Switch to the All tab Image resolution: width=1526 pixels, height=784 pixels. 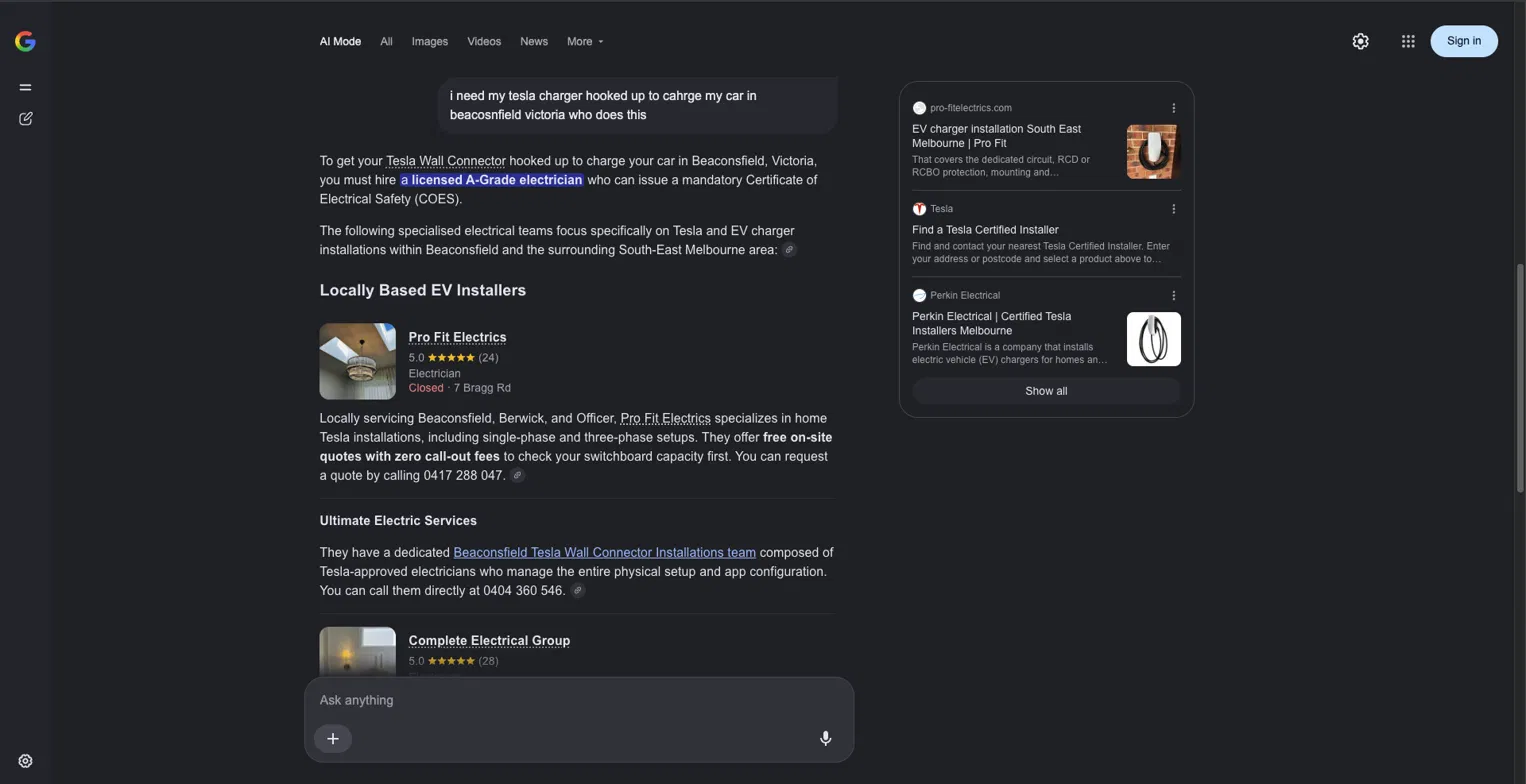(x=386, y=41)
